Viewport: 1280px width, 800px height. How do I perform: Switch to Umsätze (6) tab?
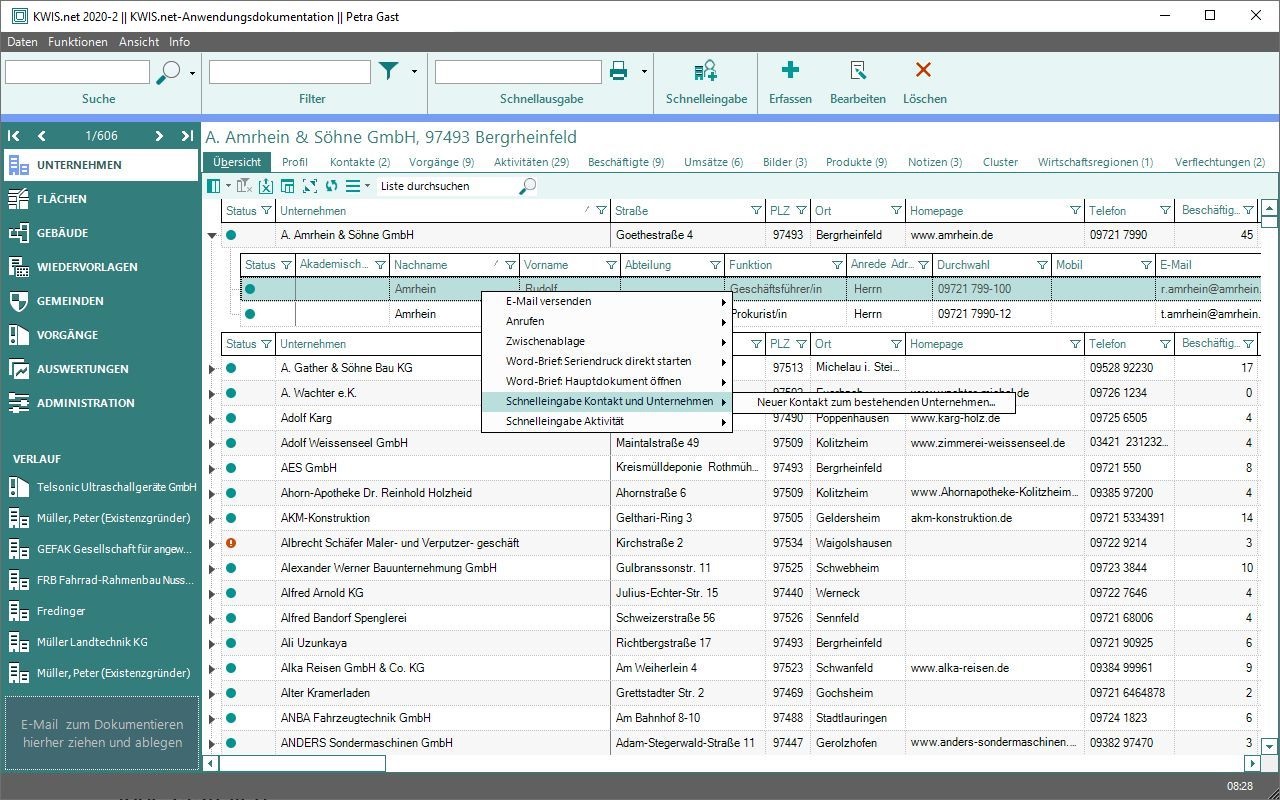[713, 162]
